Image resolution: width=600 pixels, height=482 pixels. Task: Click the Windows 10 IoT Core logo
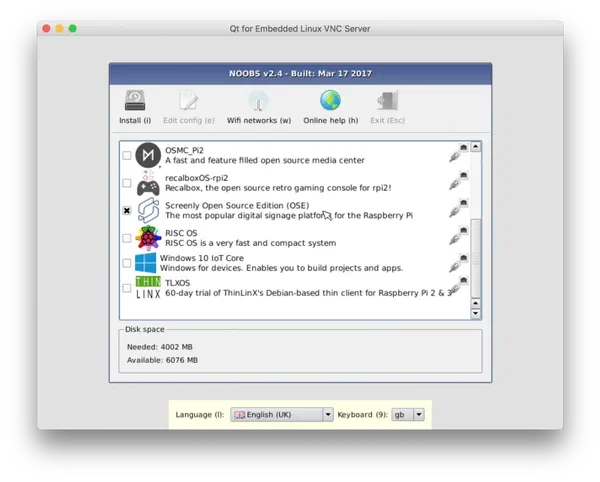[145, 263]
